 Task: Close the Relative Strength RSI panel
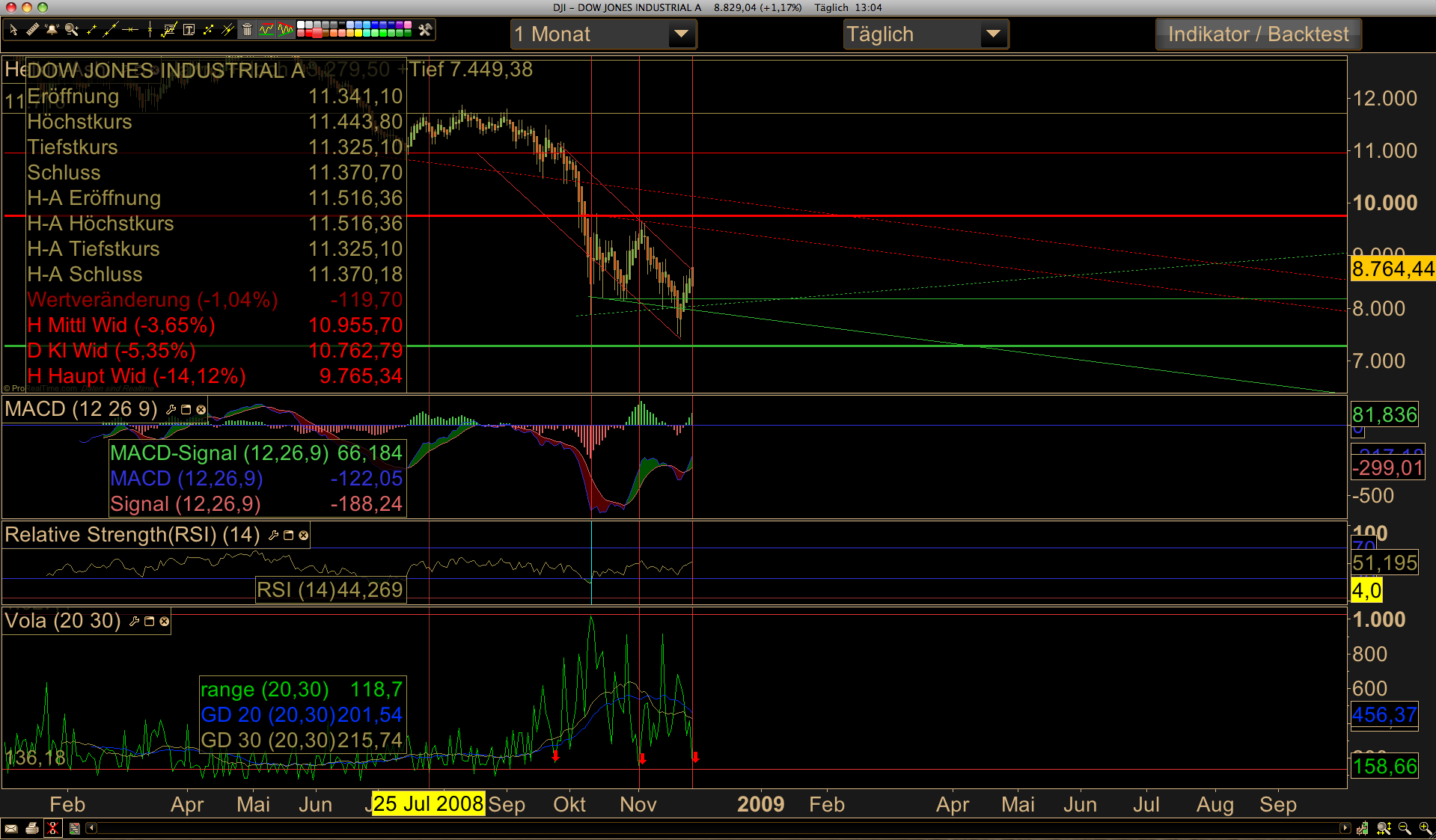point(303,535)
